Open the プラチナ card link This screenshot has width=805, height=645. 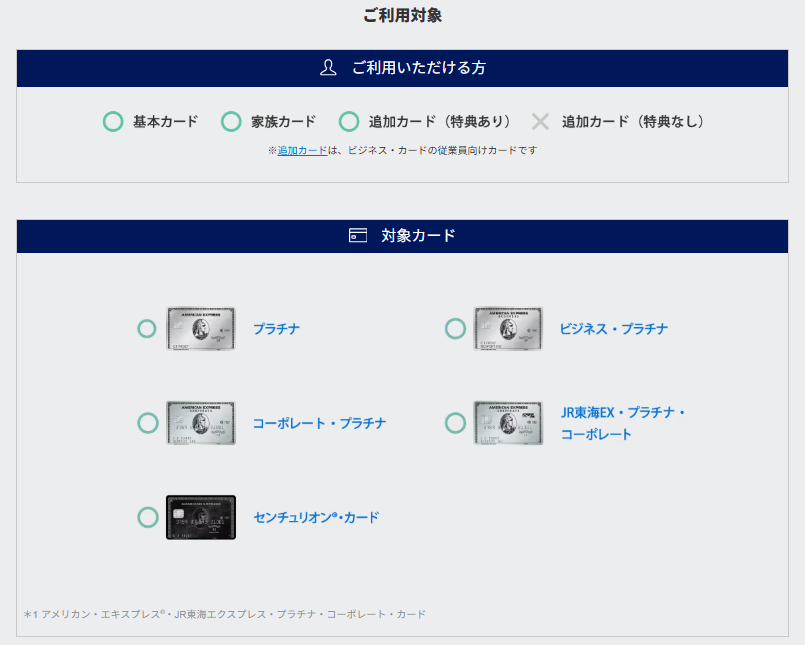click(276, 329)
